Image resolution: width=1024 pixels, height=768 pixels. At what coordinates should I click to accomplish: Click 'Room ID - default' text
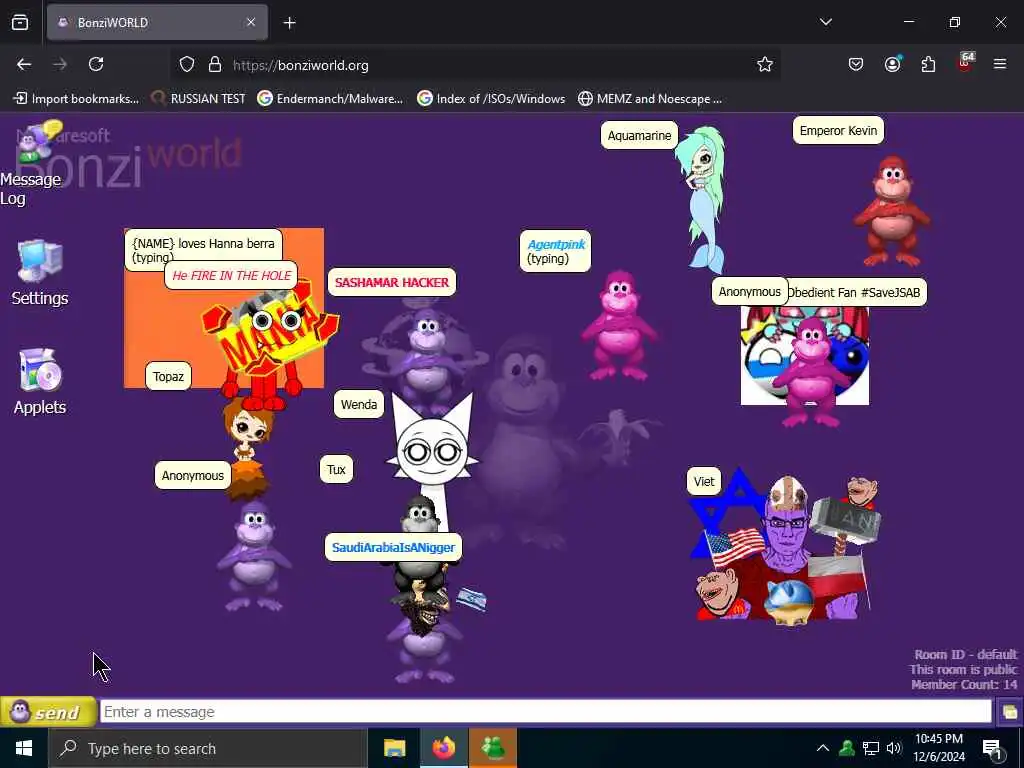pyautogui.click(x=965, y=654)
